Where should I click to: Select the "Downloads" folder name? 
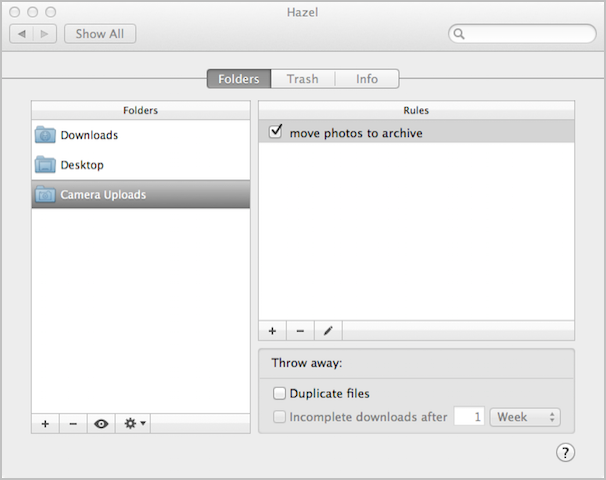tap(89, 135)
